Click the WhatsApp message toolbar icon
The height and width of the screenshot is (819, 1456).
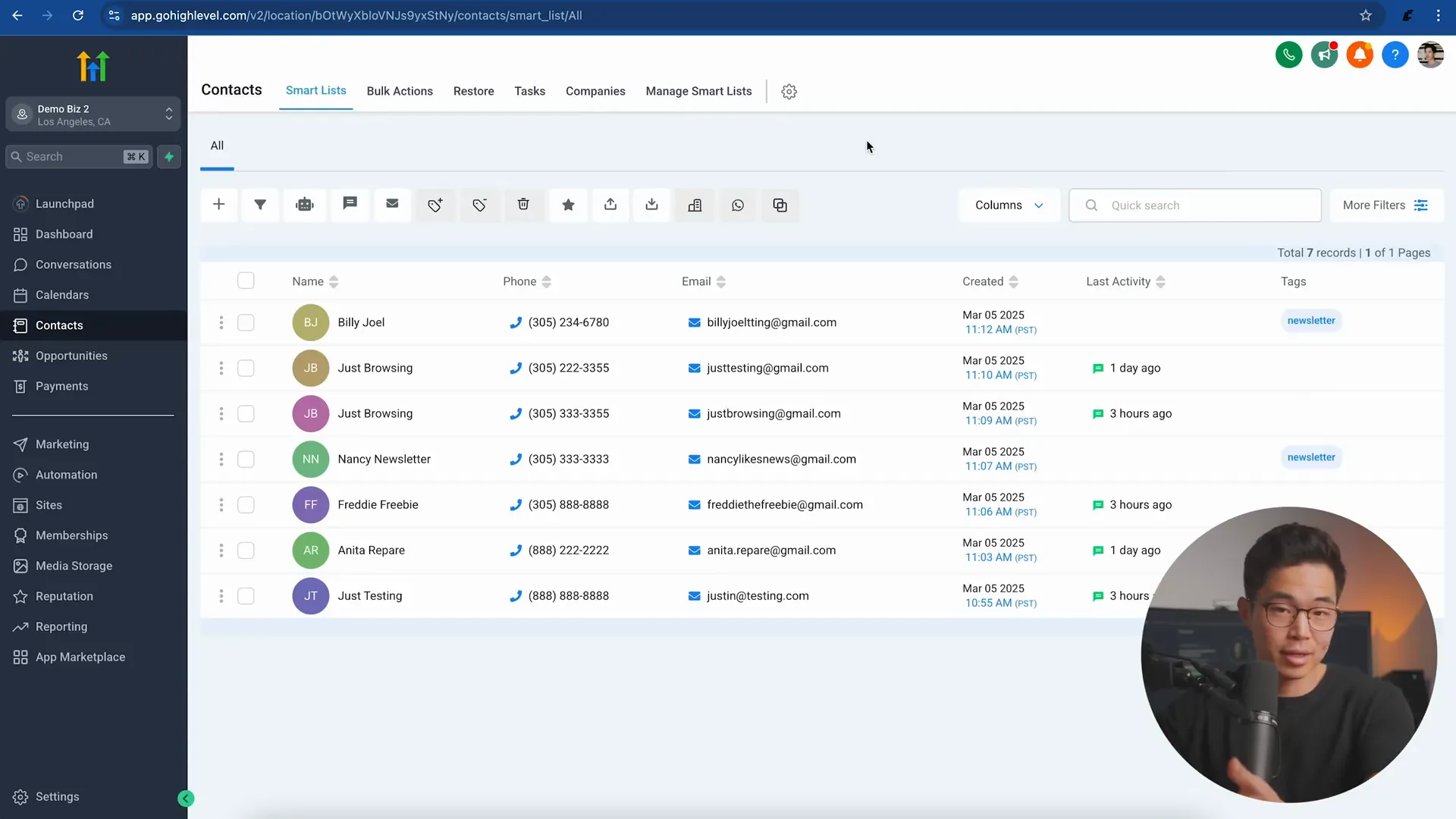pyautogui.click(x=738, y=205)
